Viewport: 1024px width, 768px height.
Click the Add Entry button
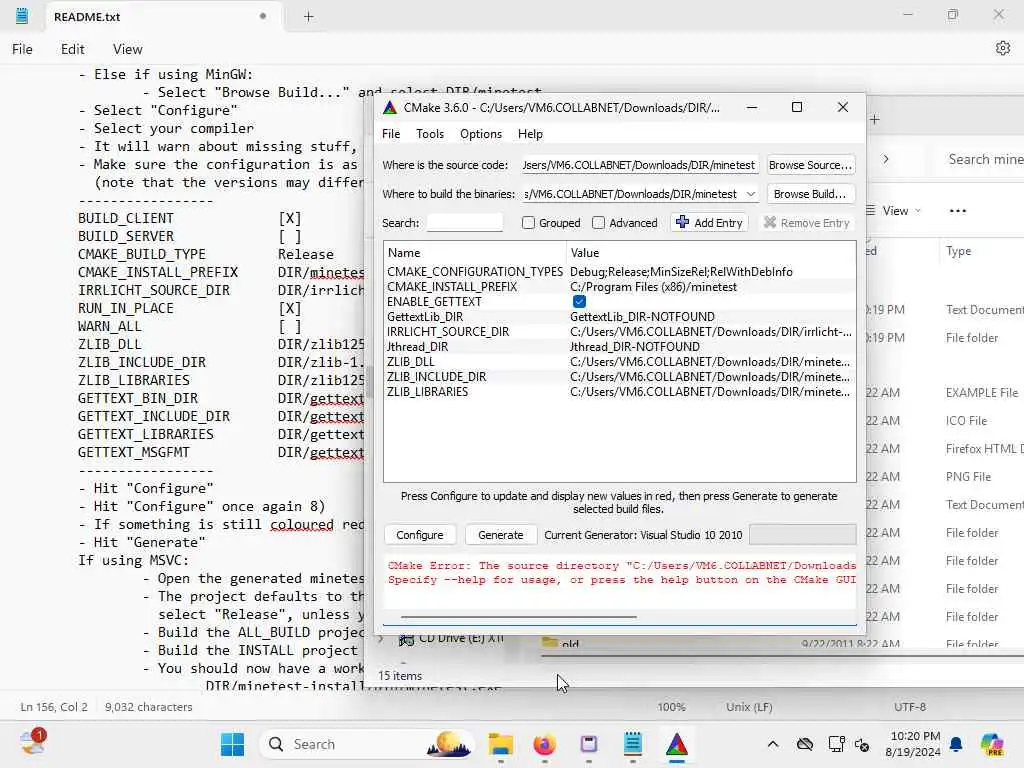(x=709, y=223)
